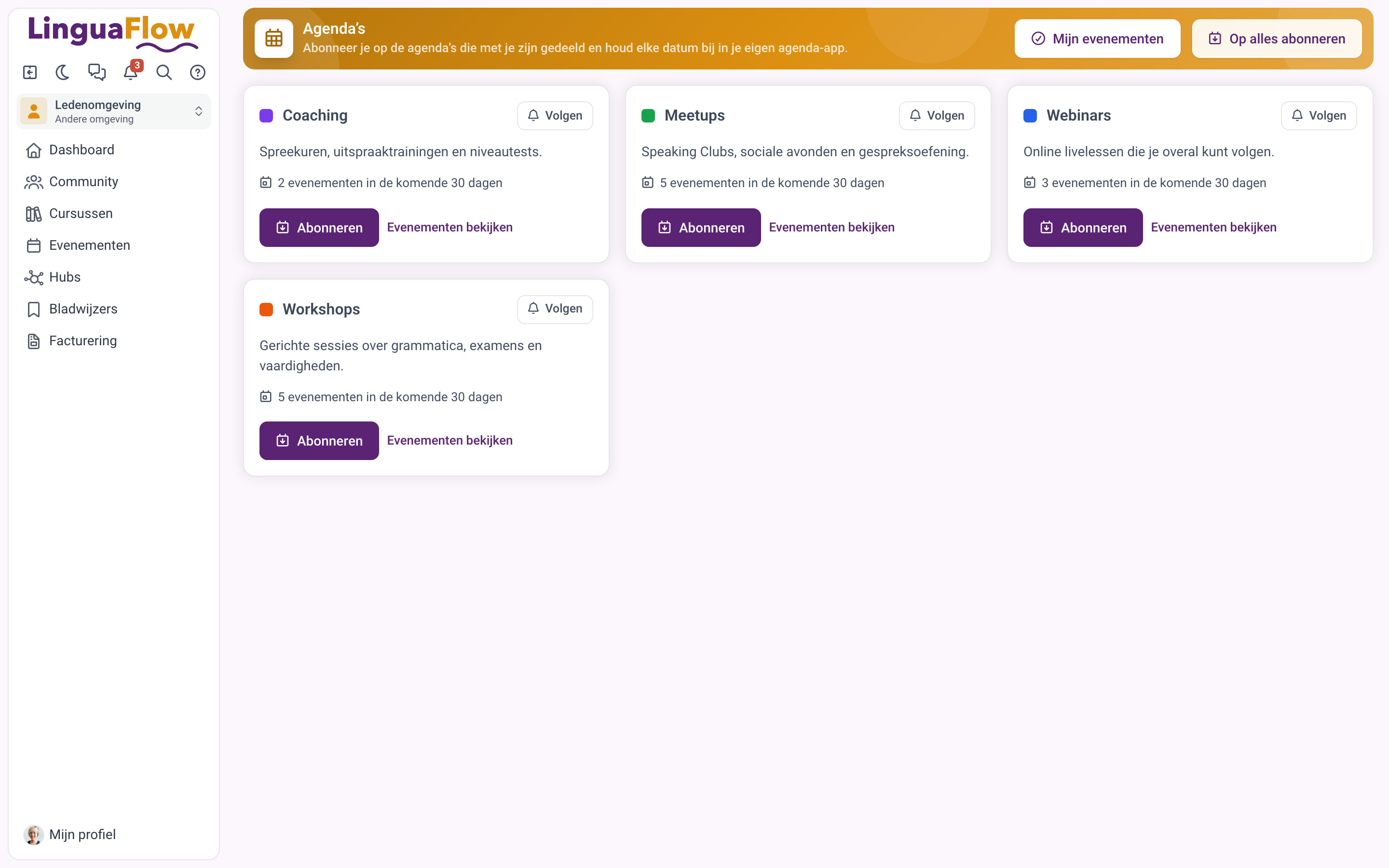This screenshot has height=868, width=1389.
Task: Go to Dashboard in sidebar
Action: pyautogui.click(x=114, y=150)
